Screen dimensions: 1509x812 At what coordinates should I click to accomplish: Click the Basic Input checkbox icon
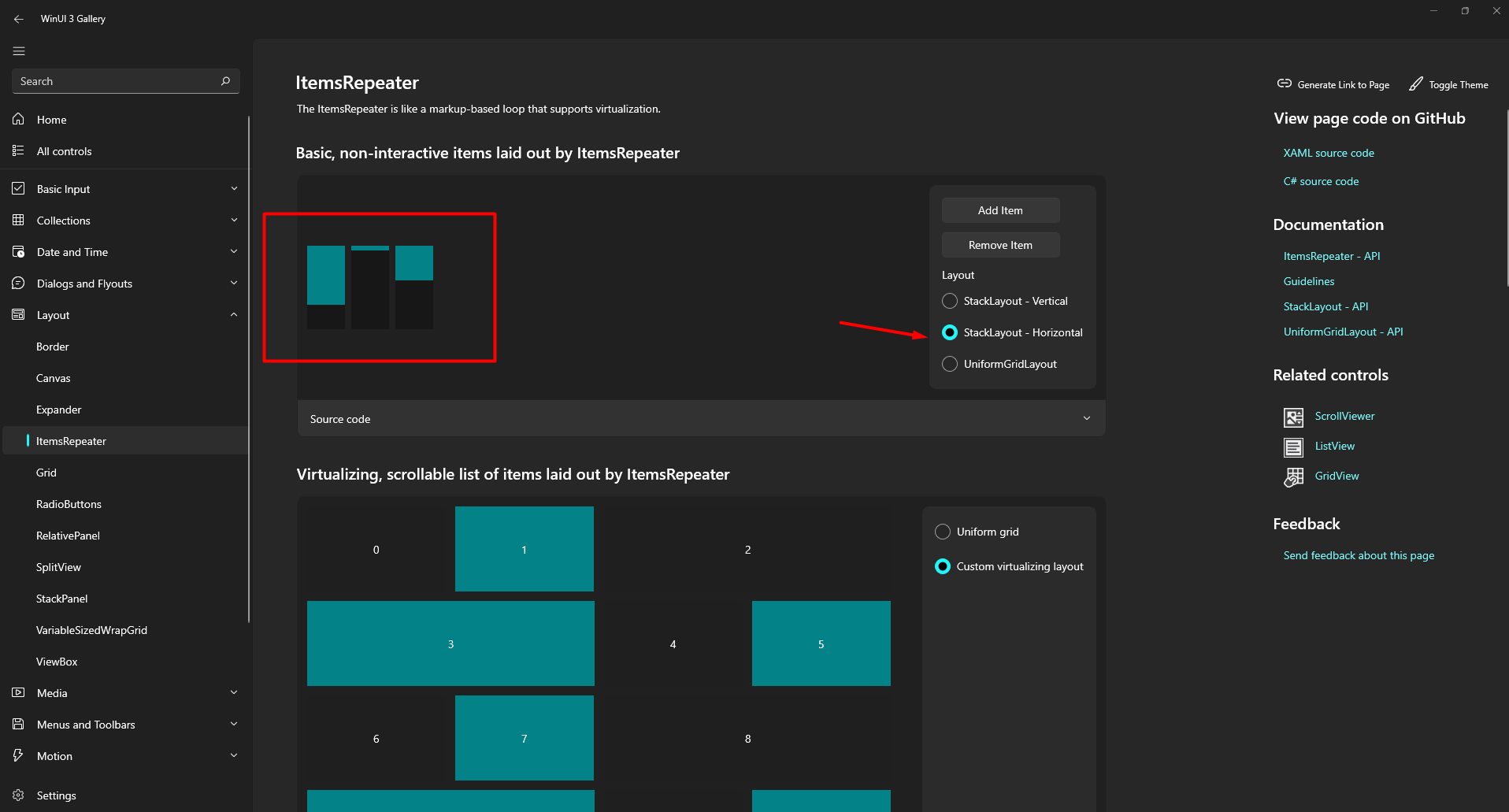pos(18,188)
